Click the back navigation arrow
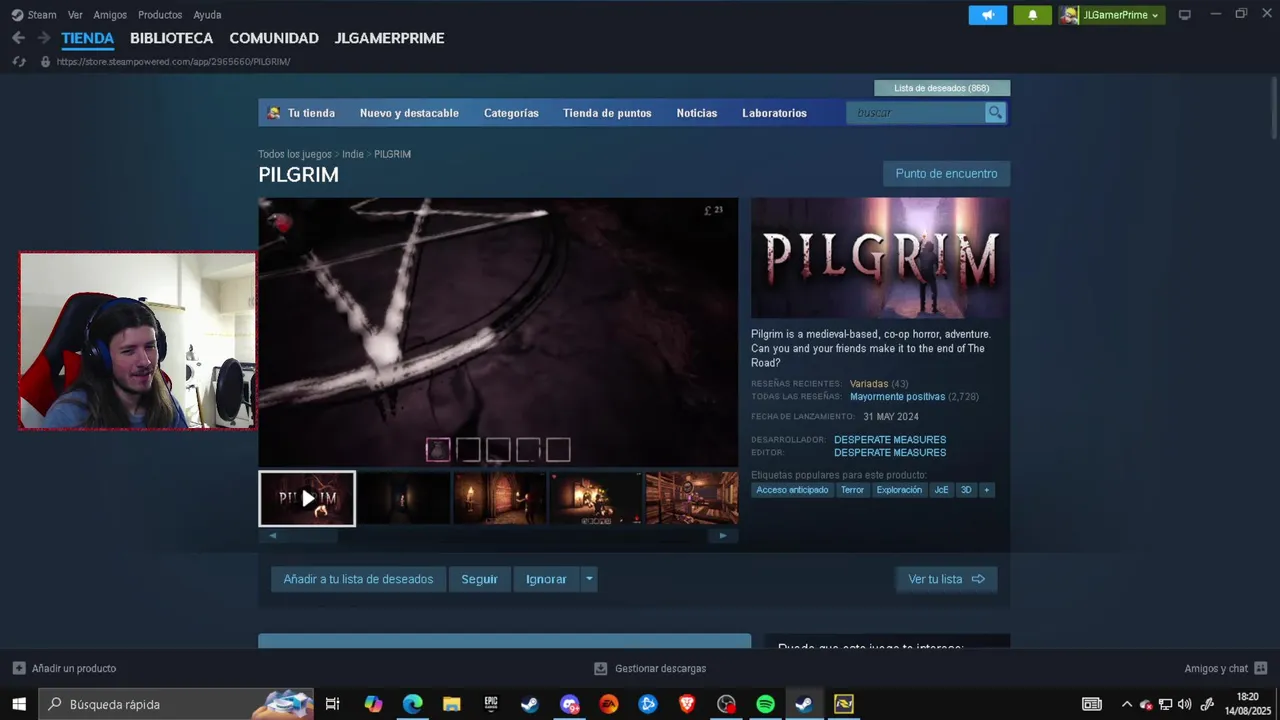Viewport: 1280px width, 720px height. (x=18, y=38)
